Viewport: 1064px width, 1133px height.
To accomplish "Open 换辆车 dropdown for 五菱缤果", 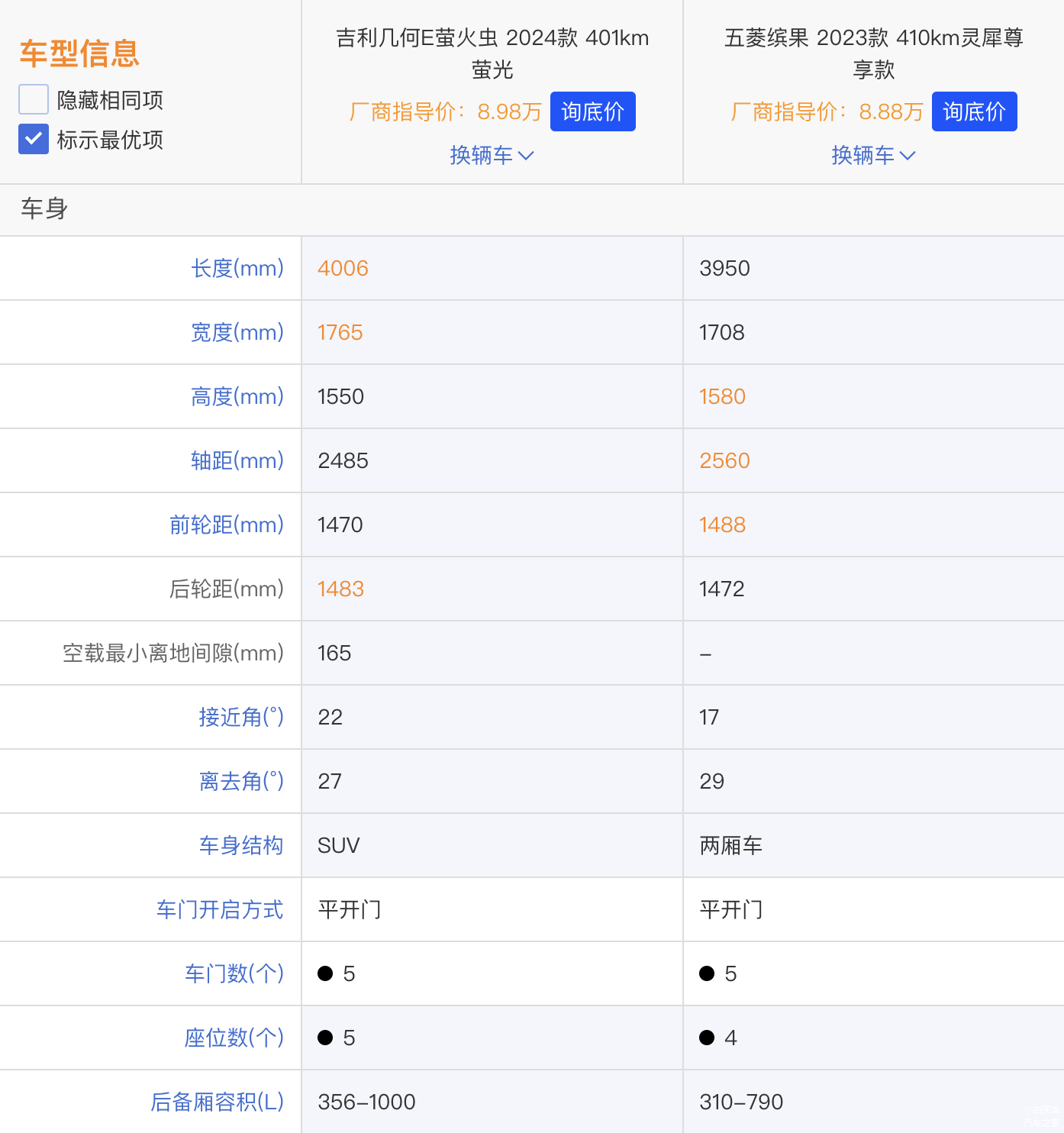I will 874,155.
